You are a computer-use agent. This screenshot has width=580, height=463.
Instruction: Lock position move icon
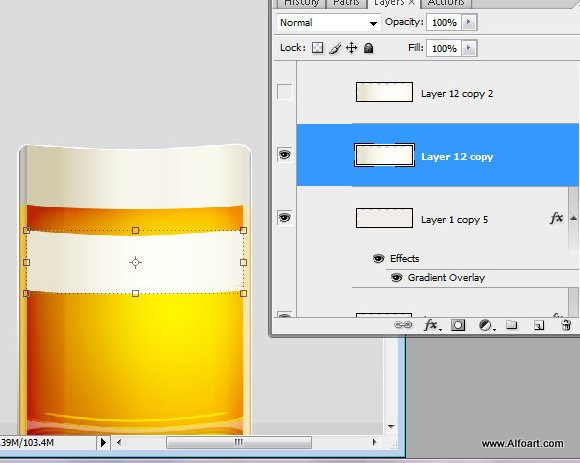351,48
